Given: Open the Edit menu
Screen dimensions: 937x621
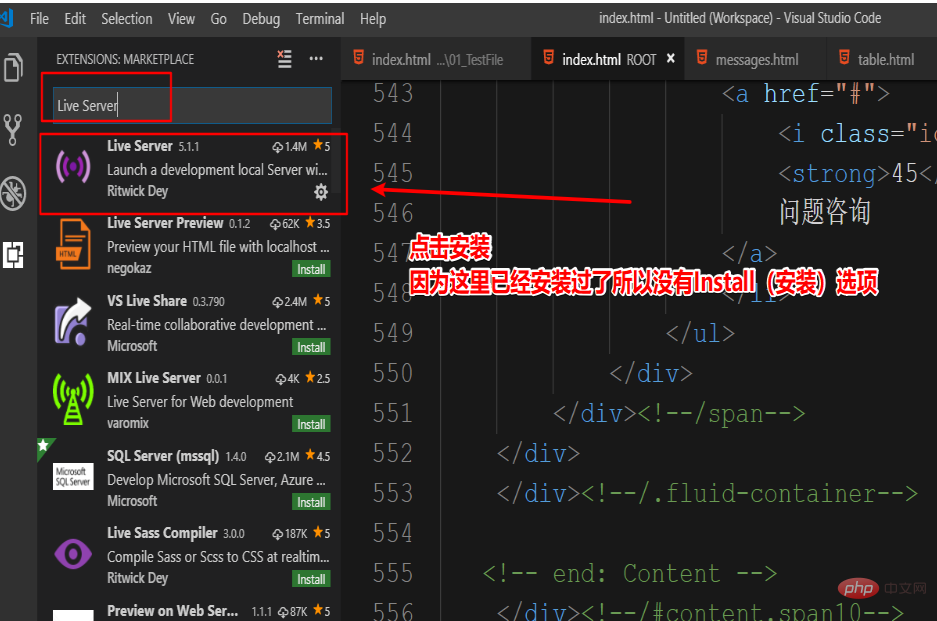Looking at the screenshot, I should point(75,19).
